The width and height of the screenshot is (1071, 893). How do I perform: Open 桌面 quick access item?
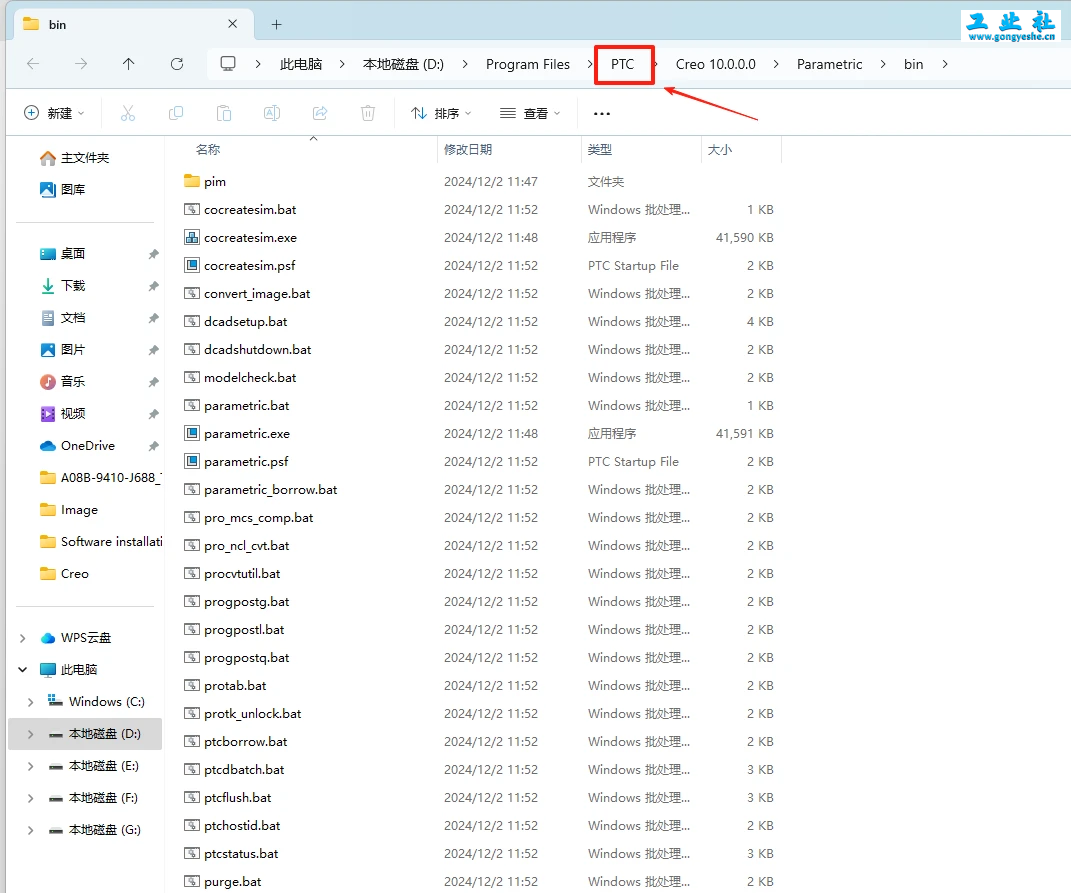click(63, 253)
